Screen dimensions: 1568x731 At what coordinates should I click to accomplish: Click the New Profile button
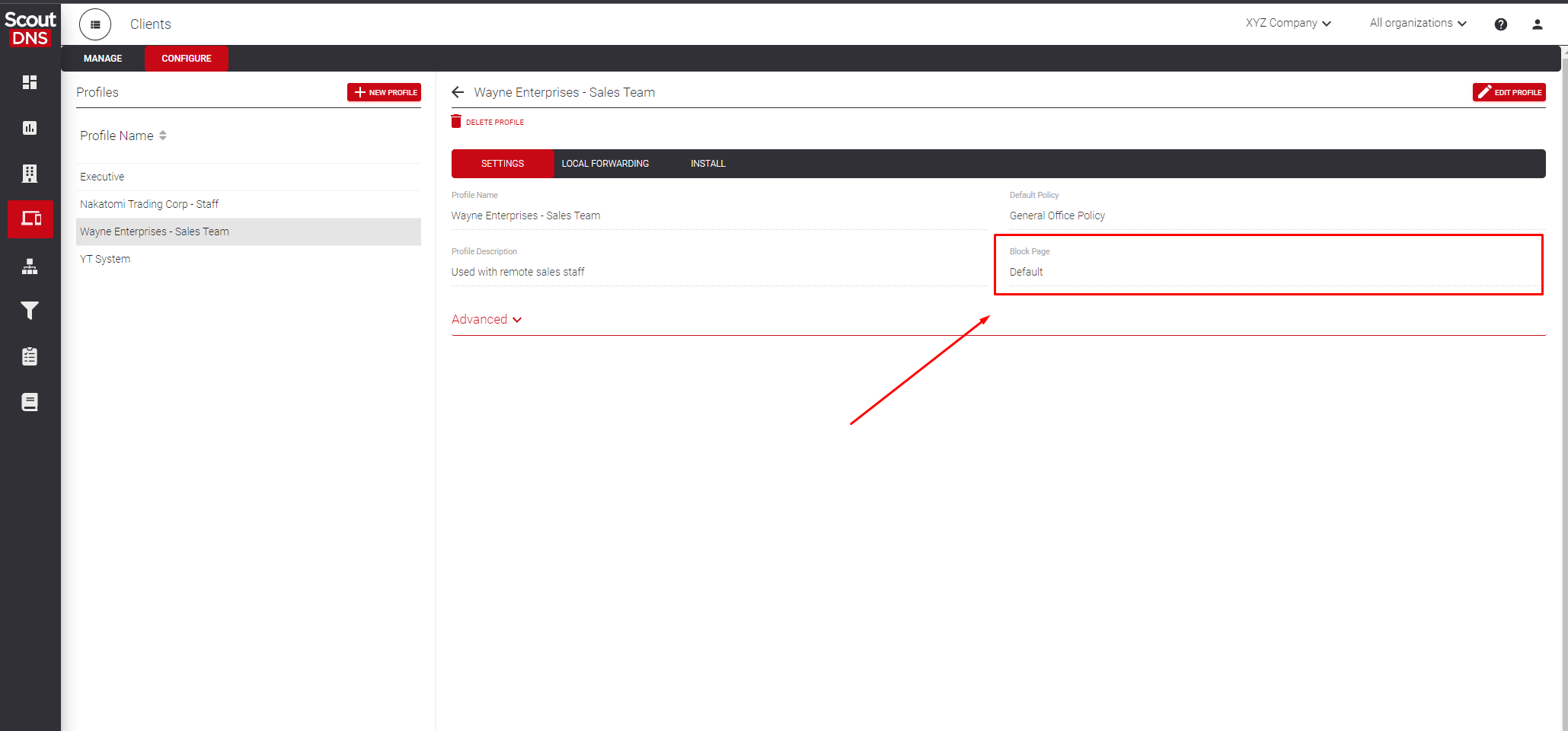pos(385,92)
